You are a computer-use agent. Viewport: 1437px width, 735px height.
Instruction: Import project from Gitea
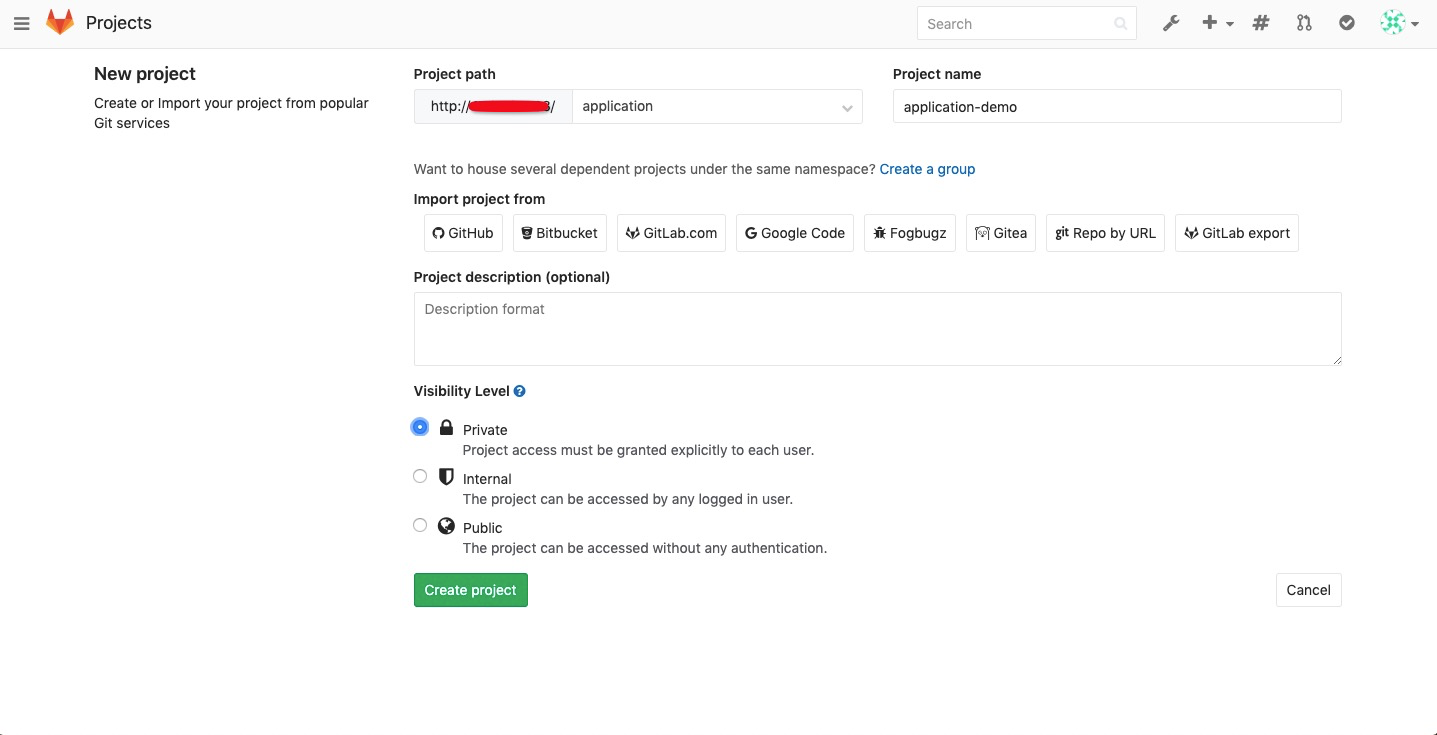coord(1001,233)
